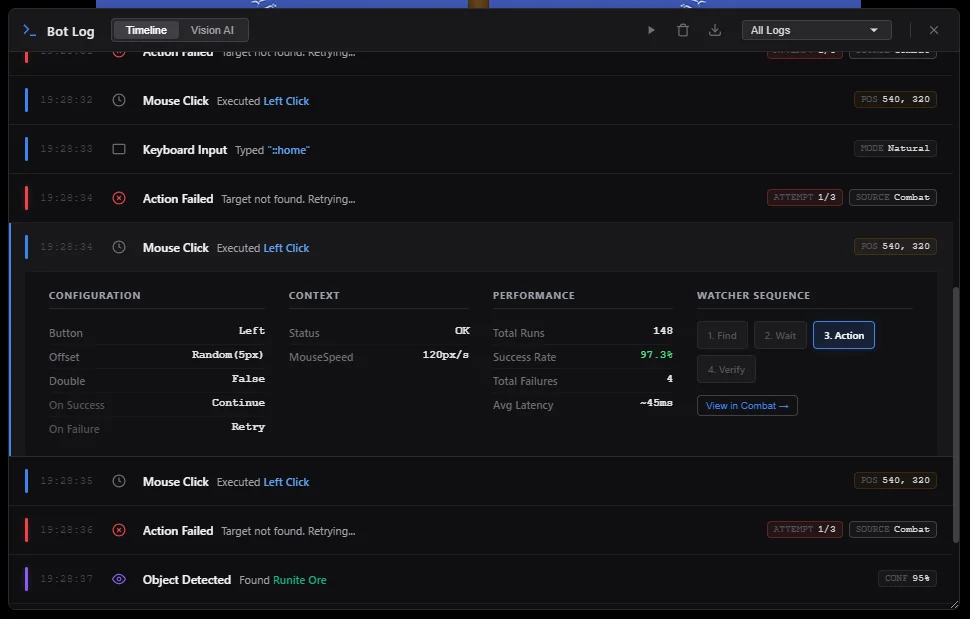Open the Vision AI tab
The width and height of the screenshot is (970, 619).
(x=212, y=30)
